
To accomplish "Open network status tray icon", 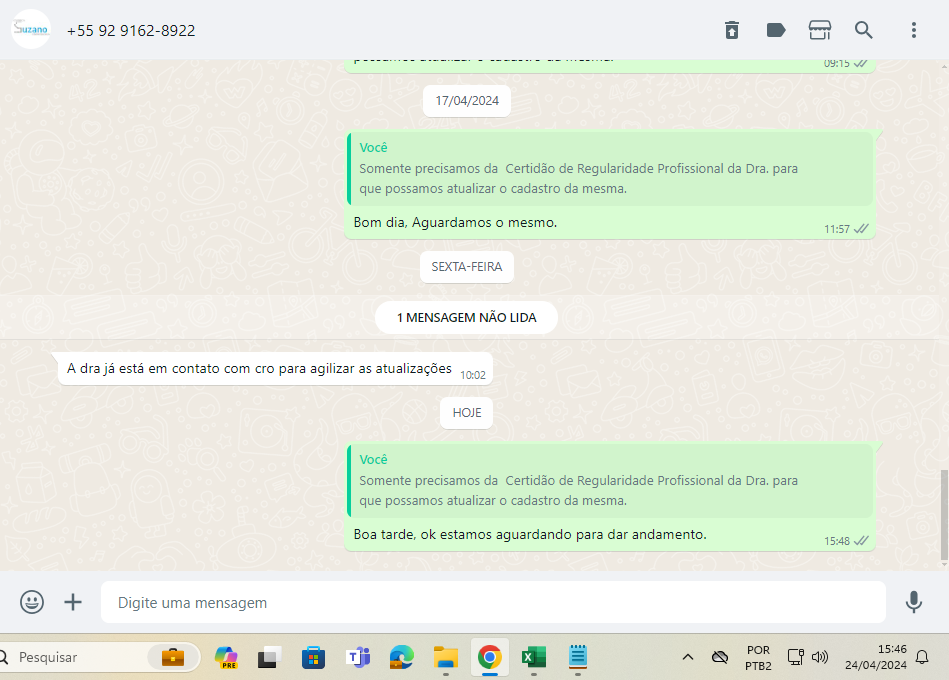I will tap(795, 657).
